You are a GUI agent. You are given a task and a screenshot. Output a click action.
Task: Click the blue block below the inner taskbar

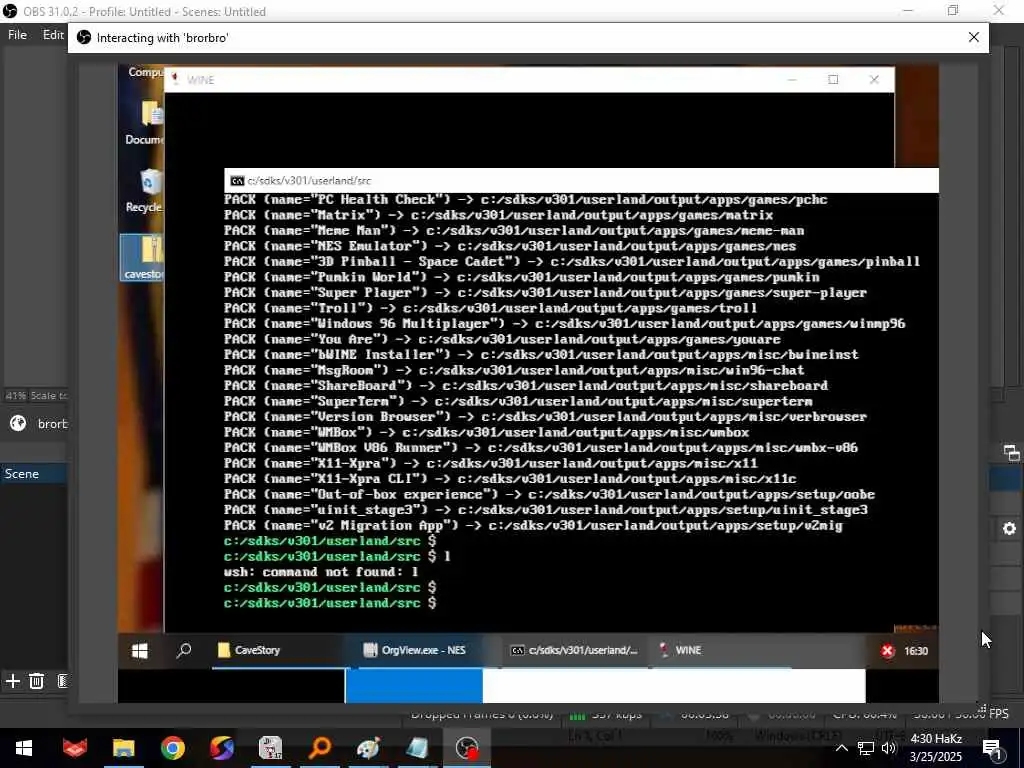(414, 686)
